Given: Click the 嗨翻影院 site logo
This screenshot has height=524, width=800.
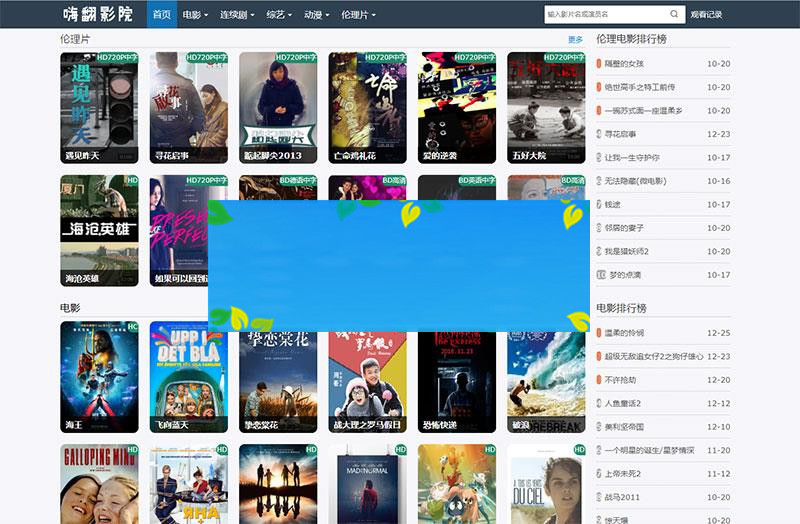Looking at the screenshot, I should [97, 15].
